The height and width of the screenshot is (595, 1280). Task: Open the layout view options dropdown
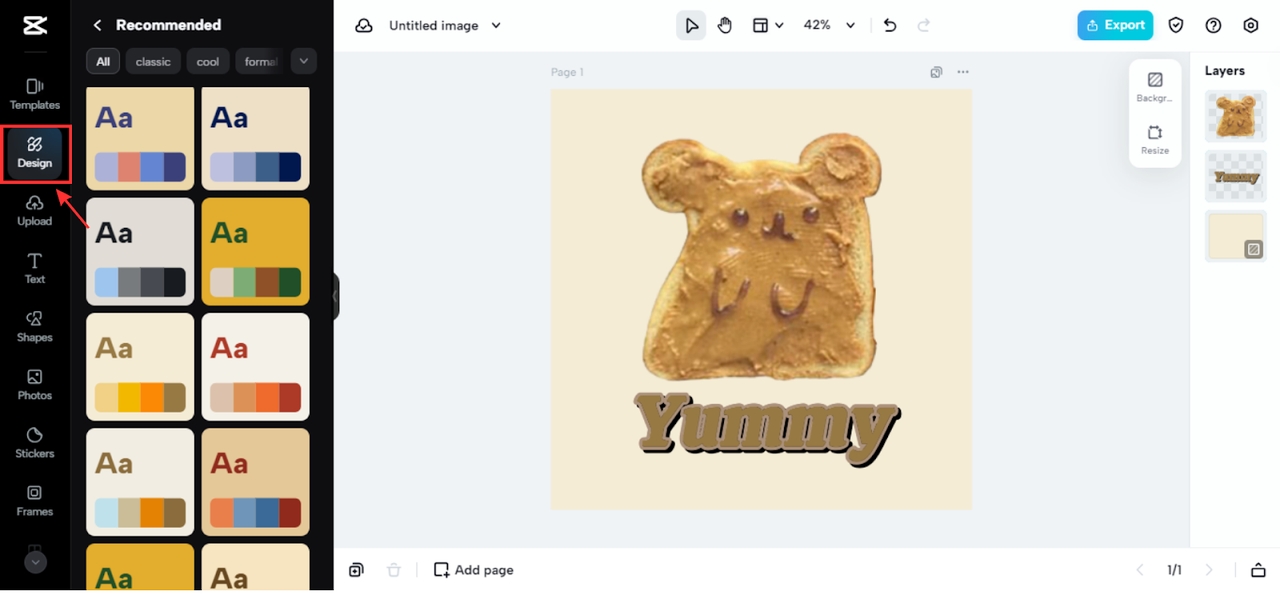pos(768,25)
